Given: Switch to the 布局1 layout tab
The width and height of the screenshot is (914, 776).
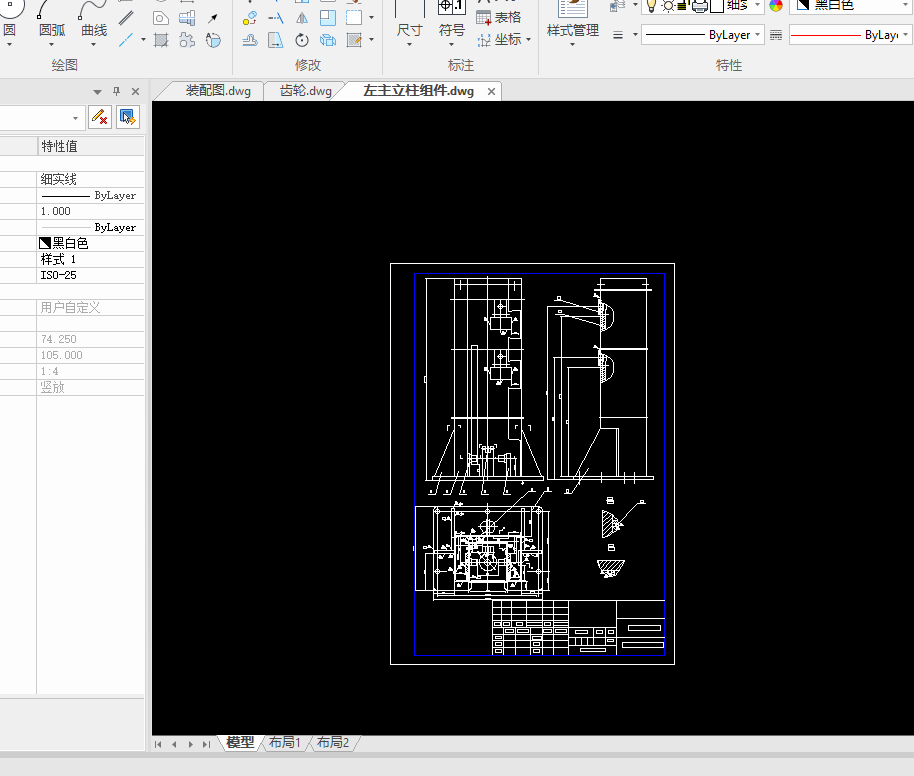Looking at the screenshot, I should [x=284, y=743].
